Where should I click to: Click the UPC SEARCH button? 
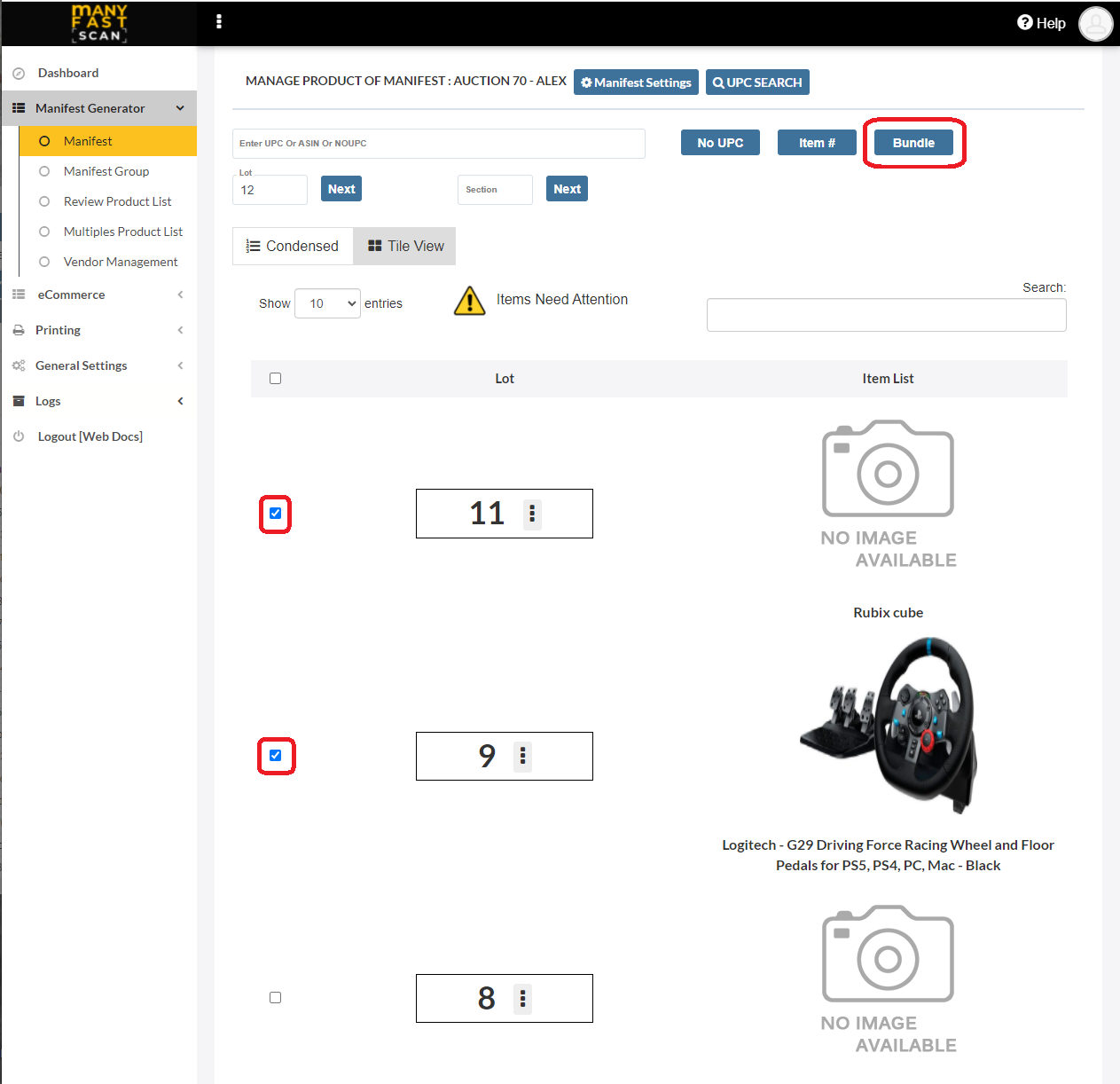coord(757,82)
